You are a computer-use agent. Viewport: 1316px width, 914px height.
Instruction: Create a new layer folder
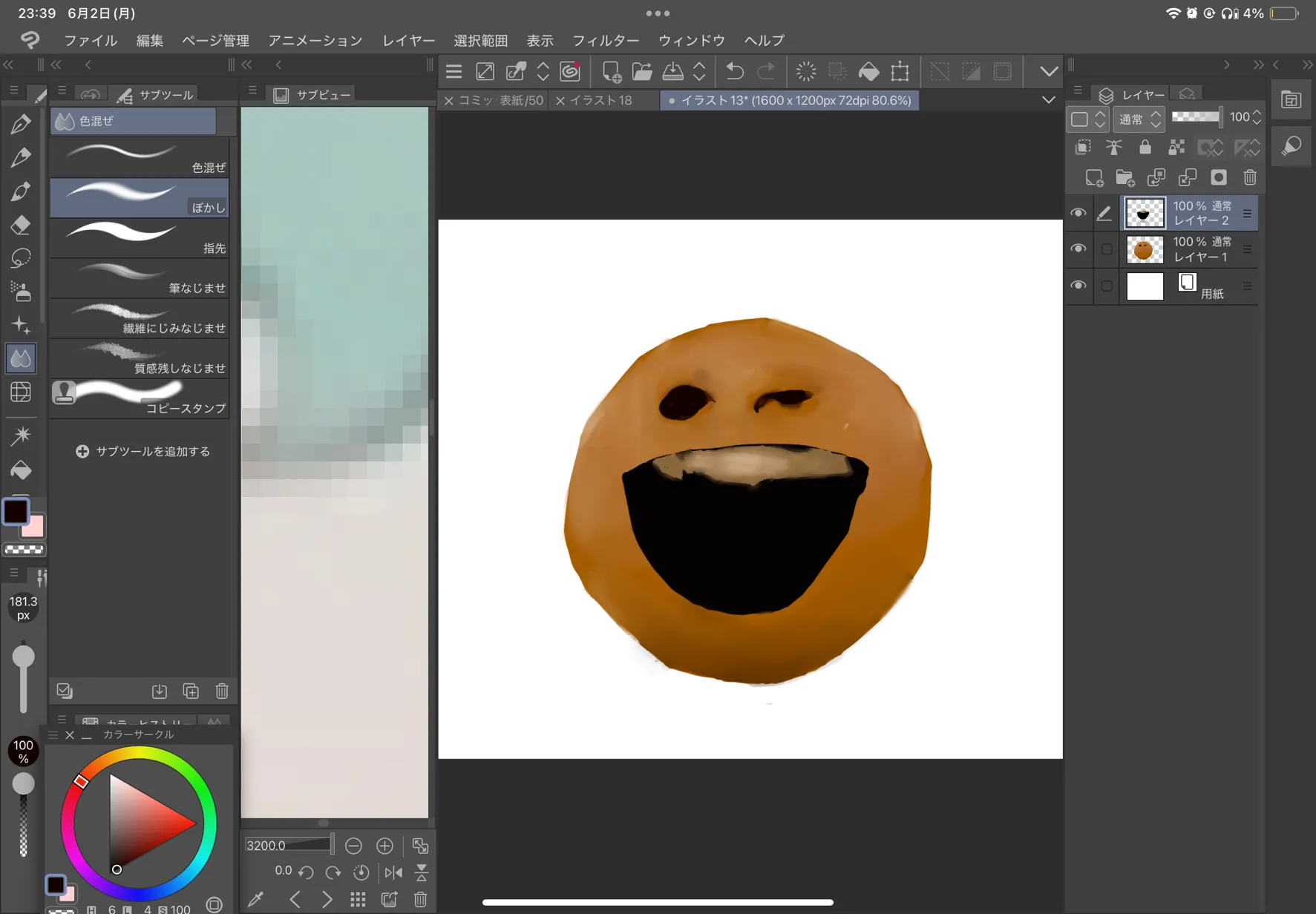[x=1125, y=178]
